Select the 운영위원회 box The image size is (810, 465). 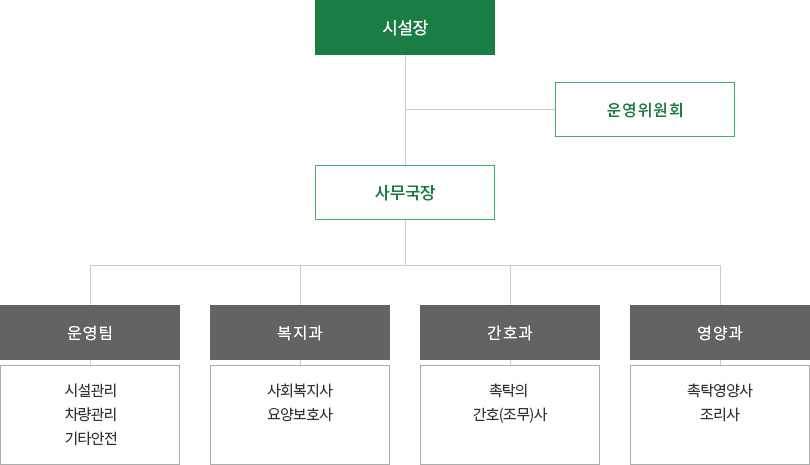point(645,110)
